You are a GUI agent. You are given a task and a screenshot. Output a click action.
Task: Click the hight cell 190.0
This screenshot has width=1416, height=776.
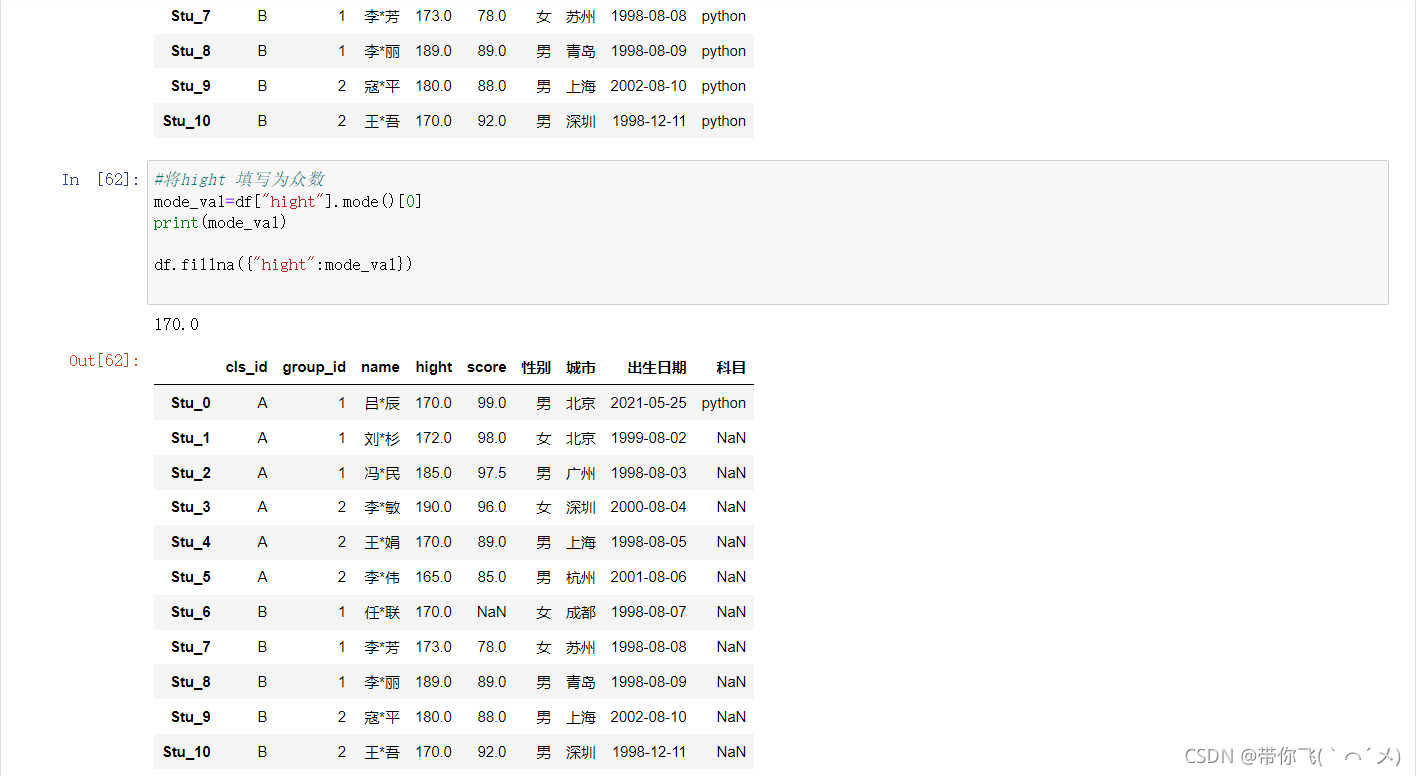pos(434,507)
